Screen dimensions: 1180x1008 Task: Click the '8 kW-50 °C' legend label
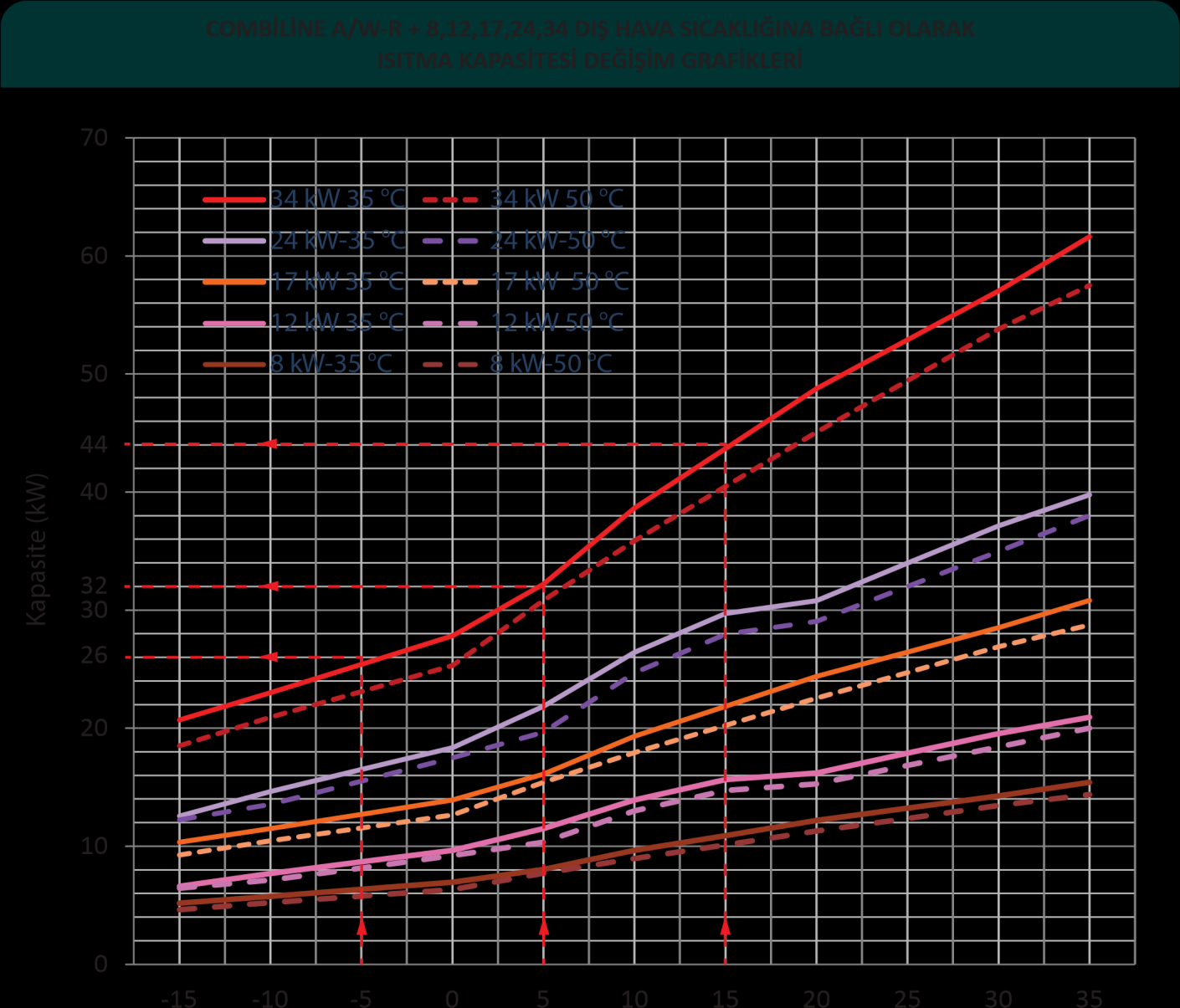pos(552,363)
